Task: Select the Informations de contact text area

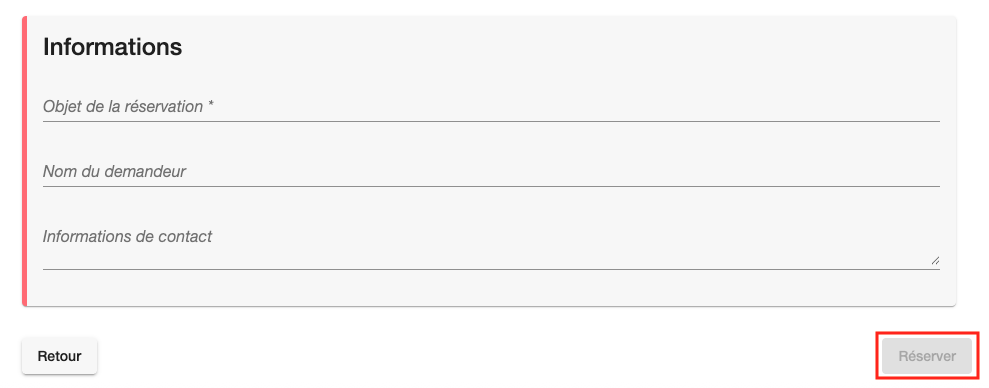Action: pyautogui.click(x=491, y=247)
